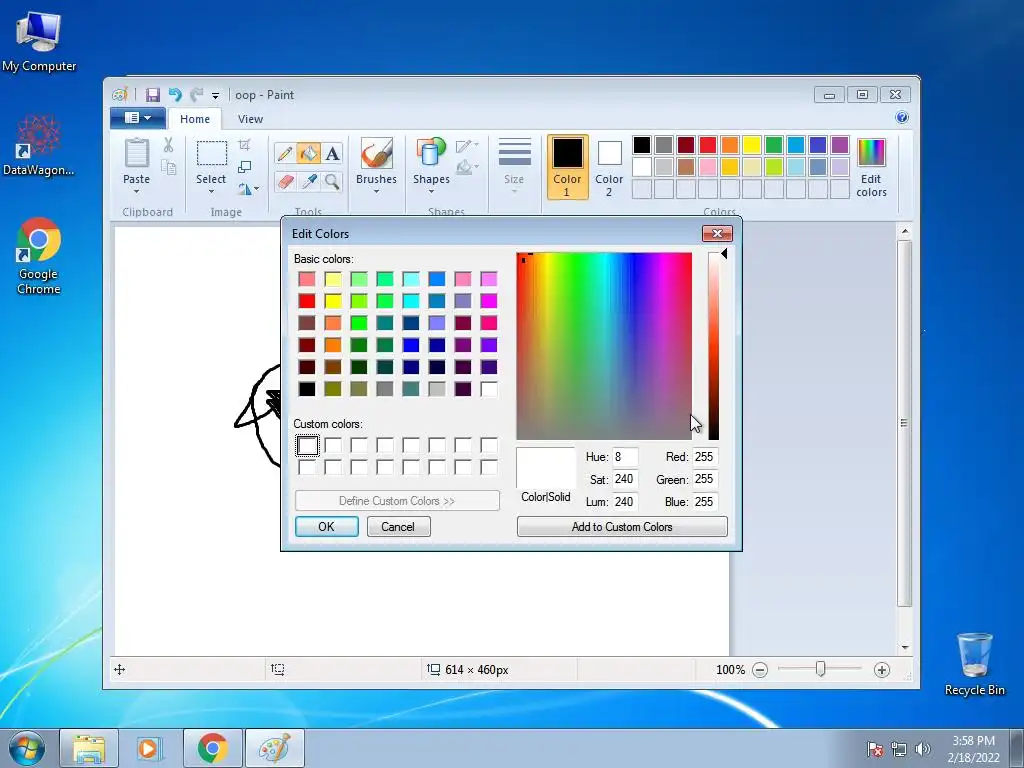Click the Blue value field
Viewport: 1024px width, 768px height.
(x=705, y=502)
